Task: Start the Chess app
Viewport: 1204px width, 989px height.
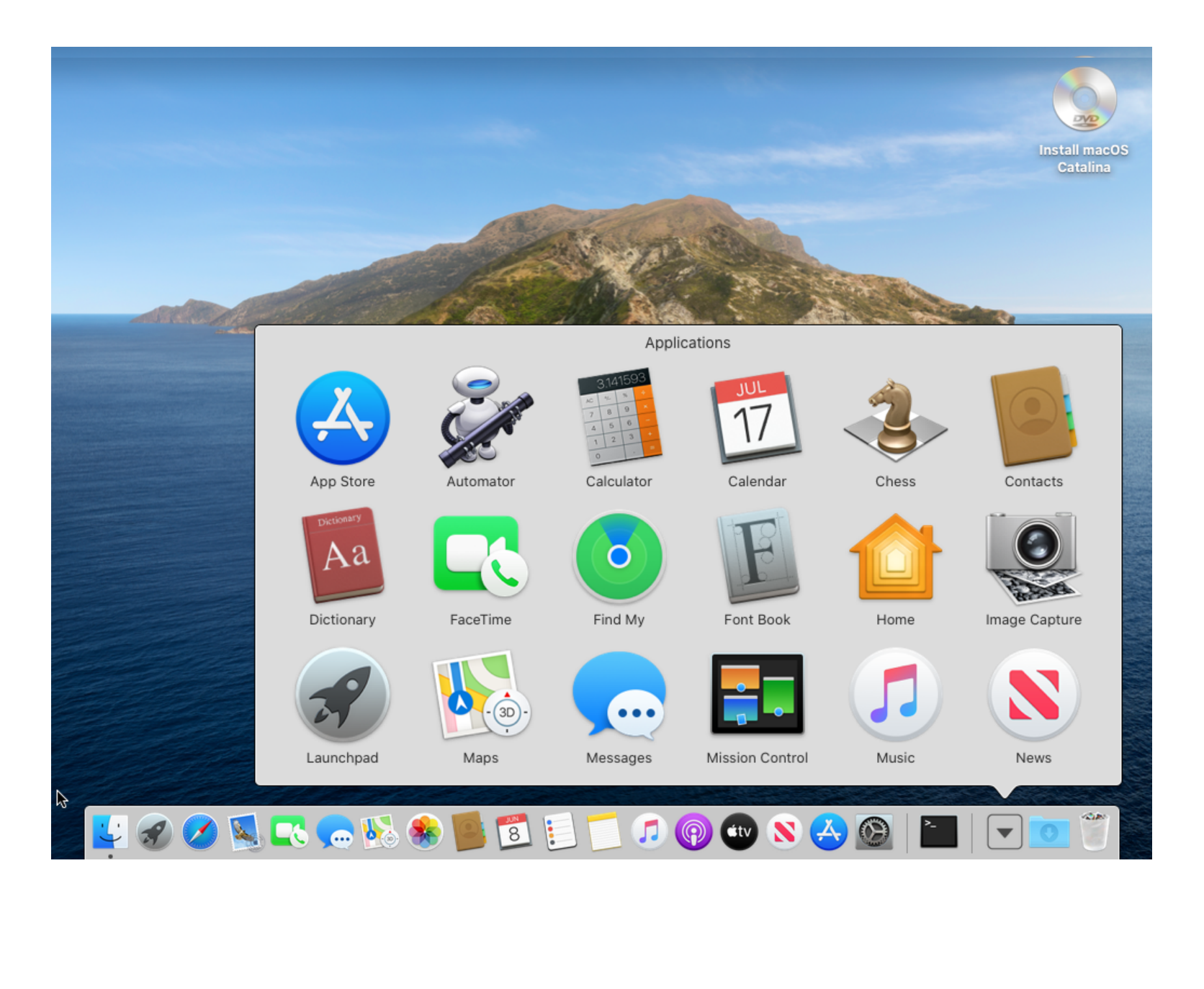Action: click(x=895, y=420)
